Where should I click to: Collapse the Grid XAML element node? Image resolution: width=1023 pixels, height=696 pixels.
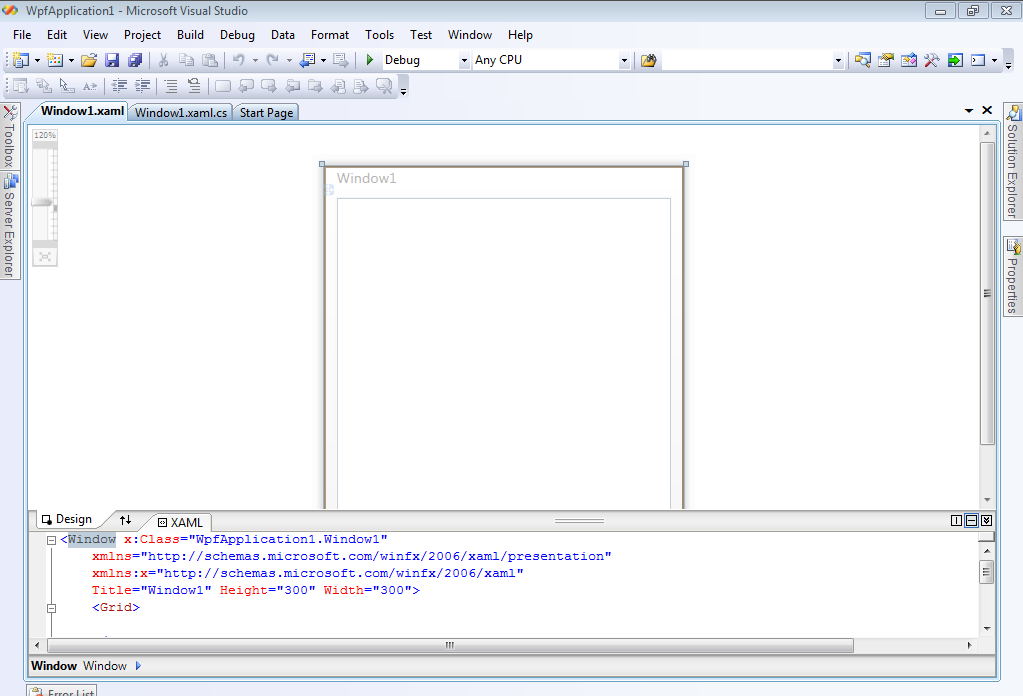point(51,608)
